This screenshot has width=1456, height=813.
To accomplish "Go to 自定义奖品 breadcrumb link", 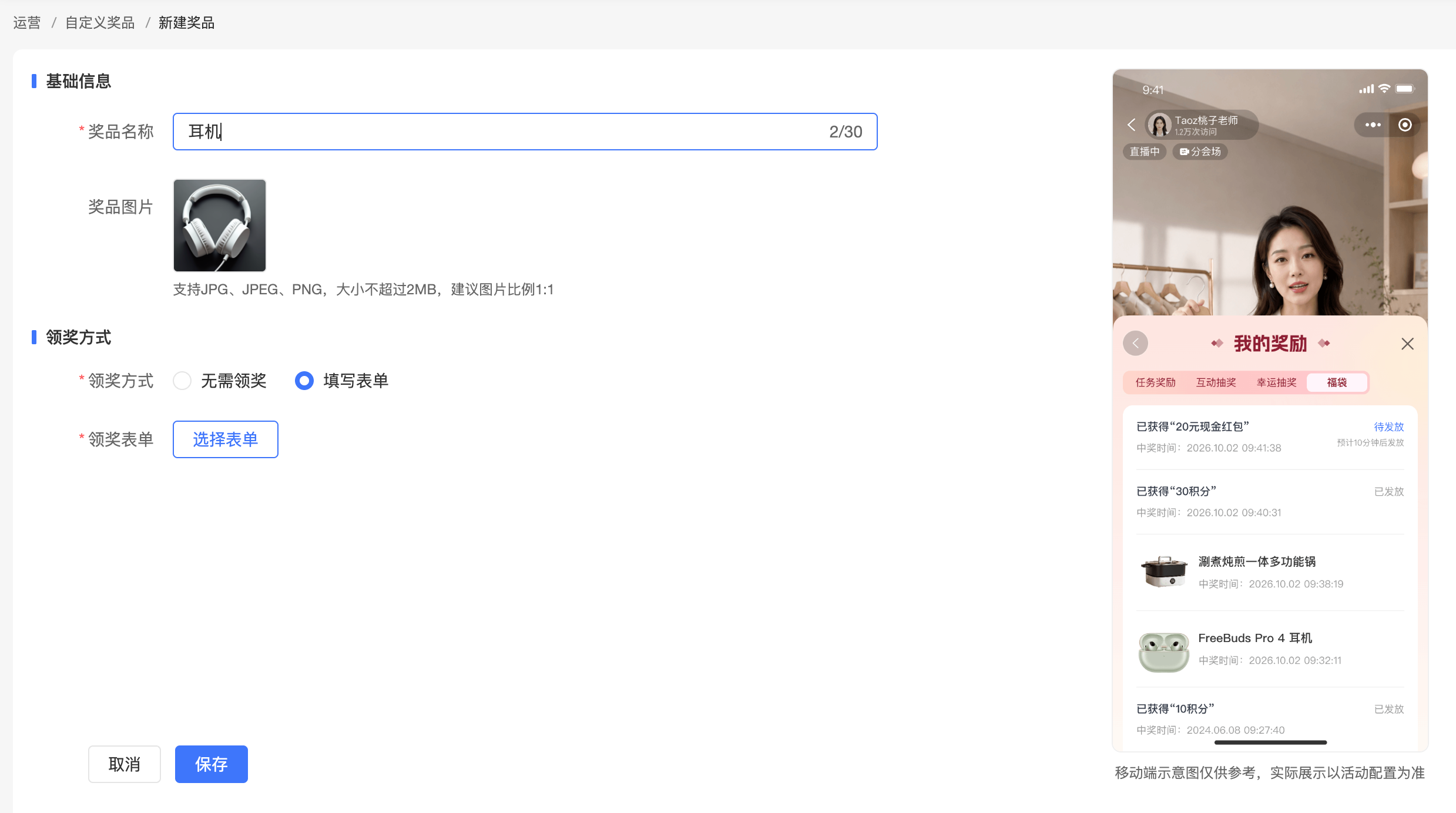I will (x=100, y=23).
